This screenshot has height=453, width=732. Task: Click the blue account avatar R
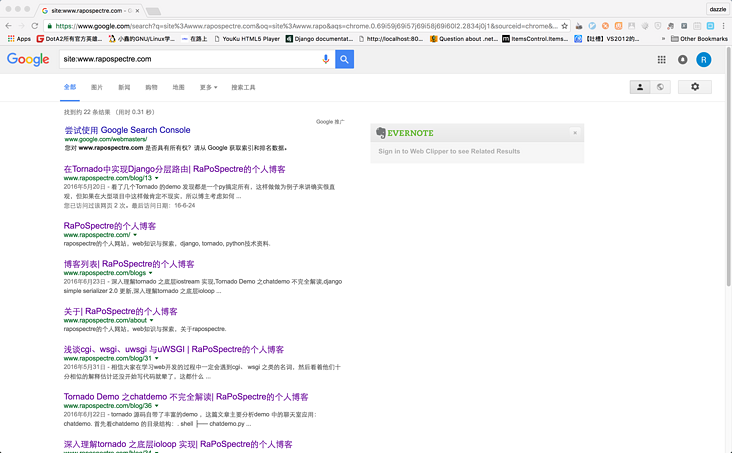coord(704,60)
